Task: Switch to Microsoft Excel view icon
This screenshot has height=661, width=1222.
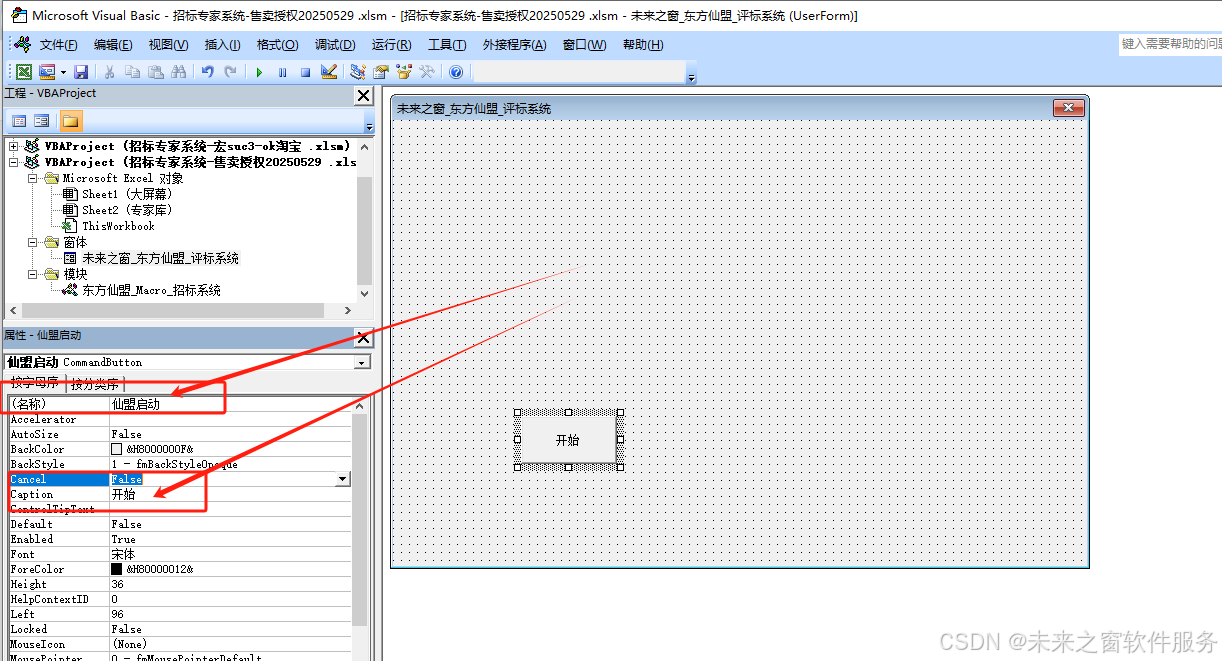Action: click(x=24, y=72)
